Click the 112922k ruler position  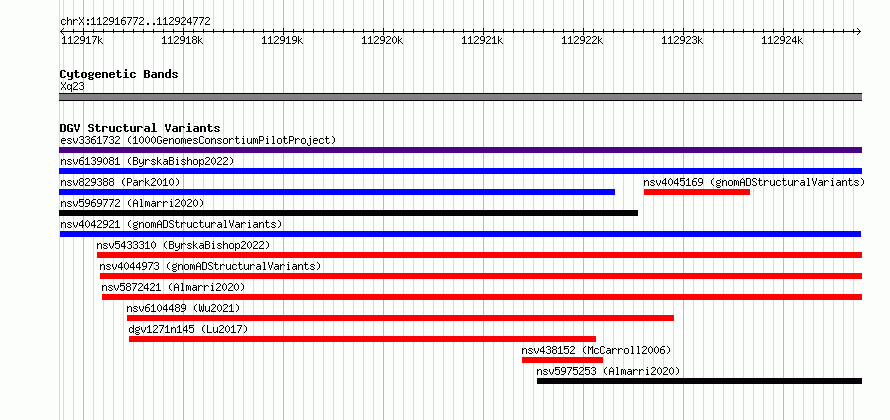(582, 40)
